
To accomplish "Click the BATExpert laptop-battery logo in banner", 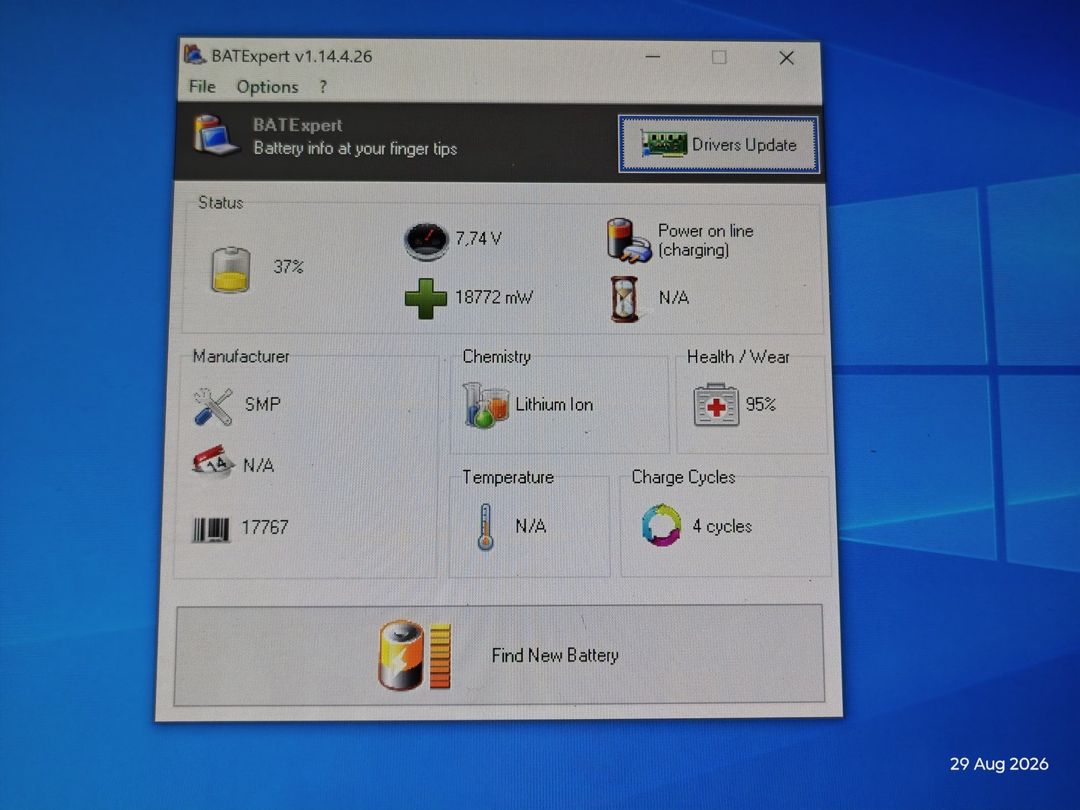I will 216,136.
